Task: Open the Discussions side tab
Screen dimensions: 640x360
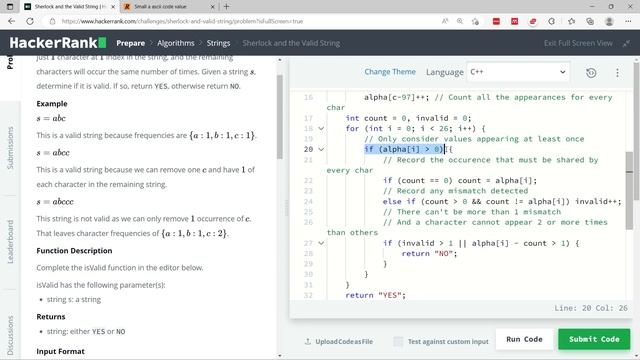Action: pos(10,336)
